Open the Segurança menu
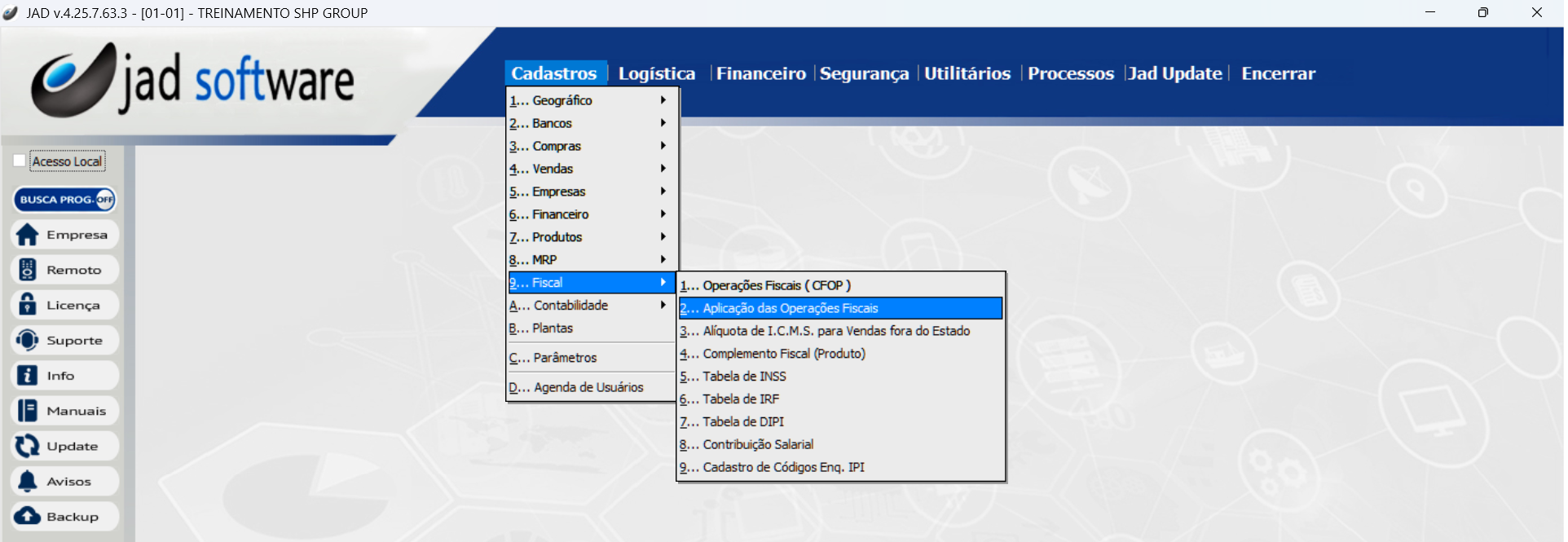 tap(864, 73)
